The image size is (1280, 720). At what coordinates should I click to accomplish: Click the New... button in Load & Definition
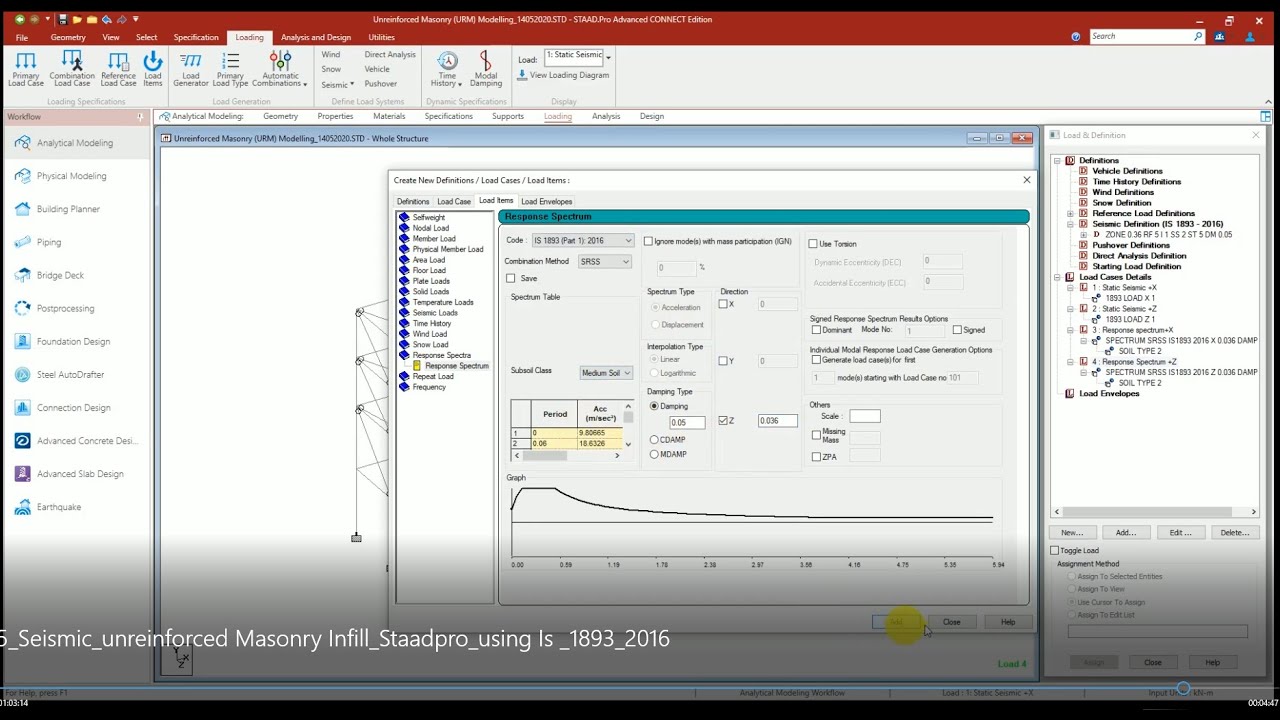(1072, 533)
